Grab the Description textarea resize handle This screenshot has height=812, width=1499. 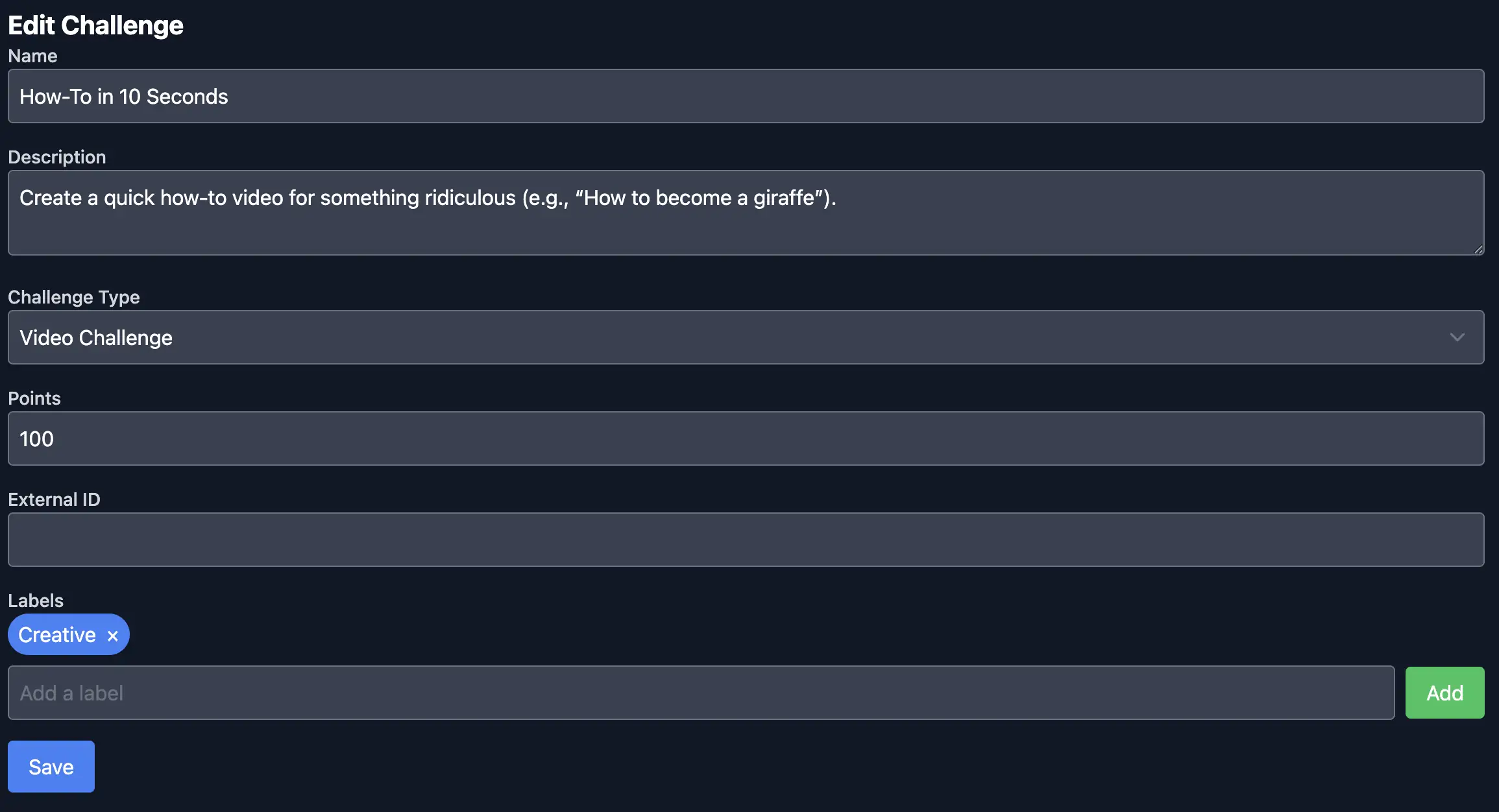pyautogui.click(x=1478, y=249)
